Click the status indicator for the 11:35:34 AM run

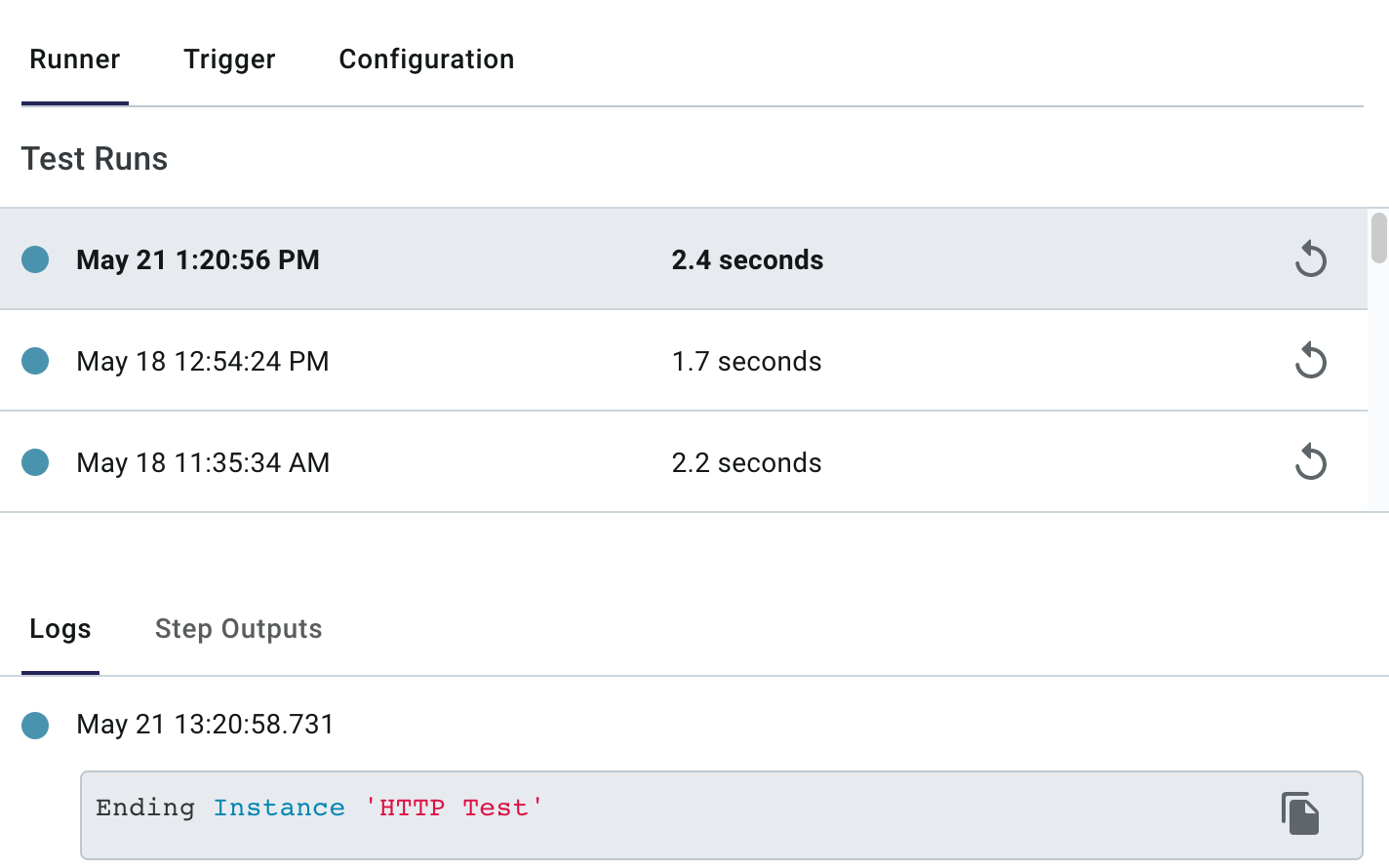click(x=35, y=462)
